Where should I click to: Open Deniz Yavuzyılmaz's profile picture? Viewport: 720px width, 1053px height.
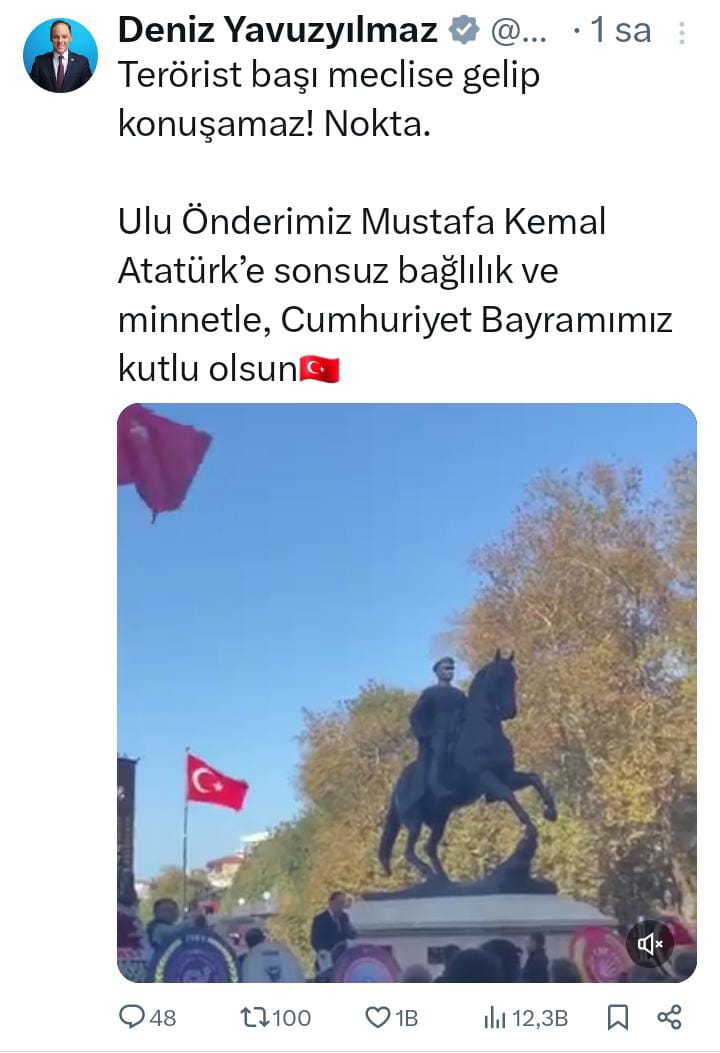tap(60, 56)
